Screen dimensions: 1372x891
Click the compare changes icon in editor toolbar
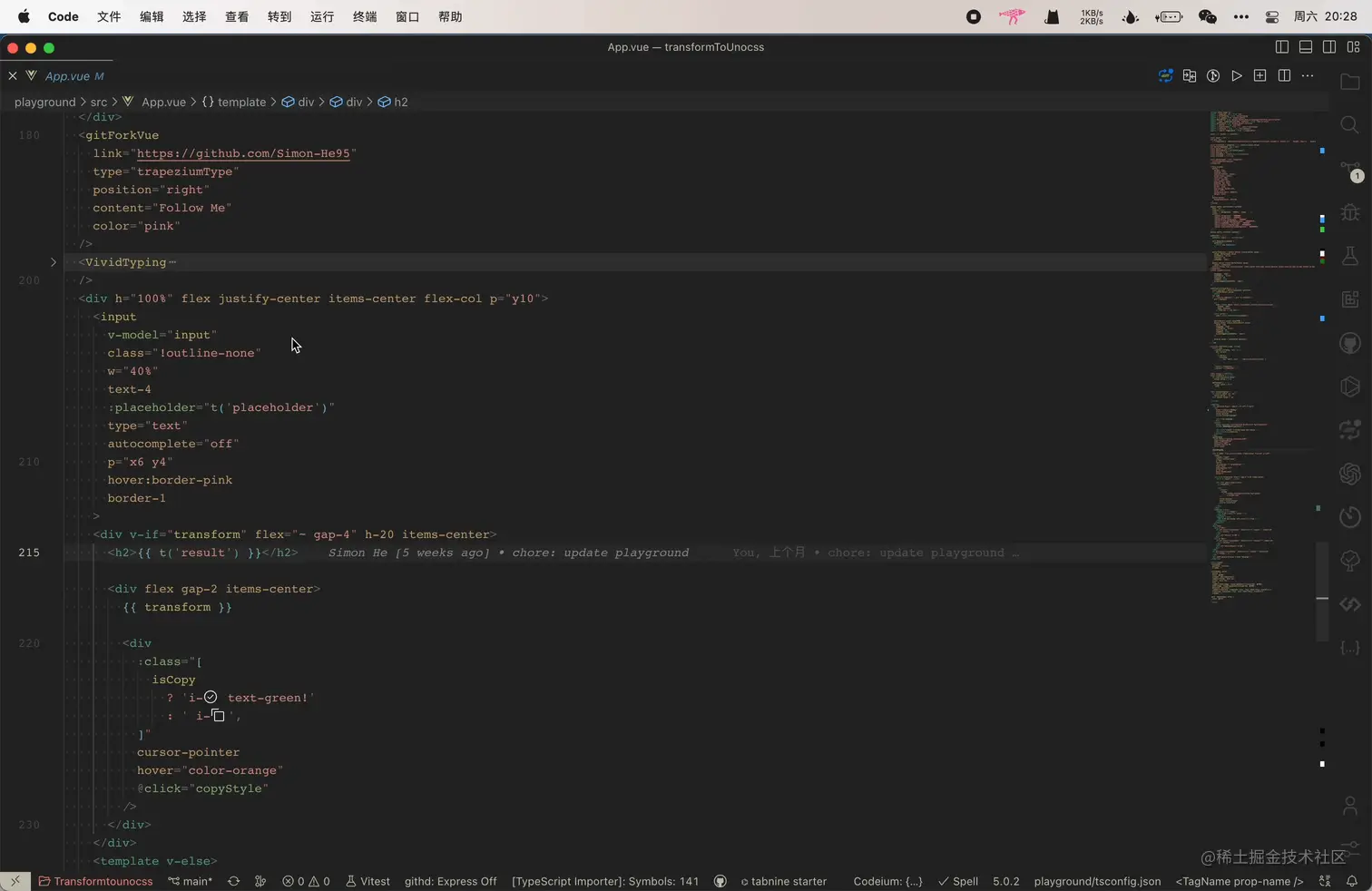pos(1190,76)
